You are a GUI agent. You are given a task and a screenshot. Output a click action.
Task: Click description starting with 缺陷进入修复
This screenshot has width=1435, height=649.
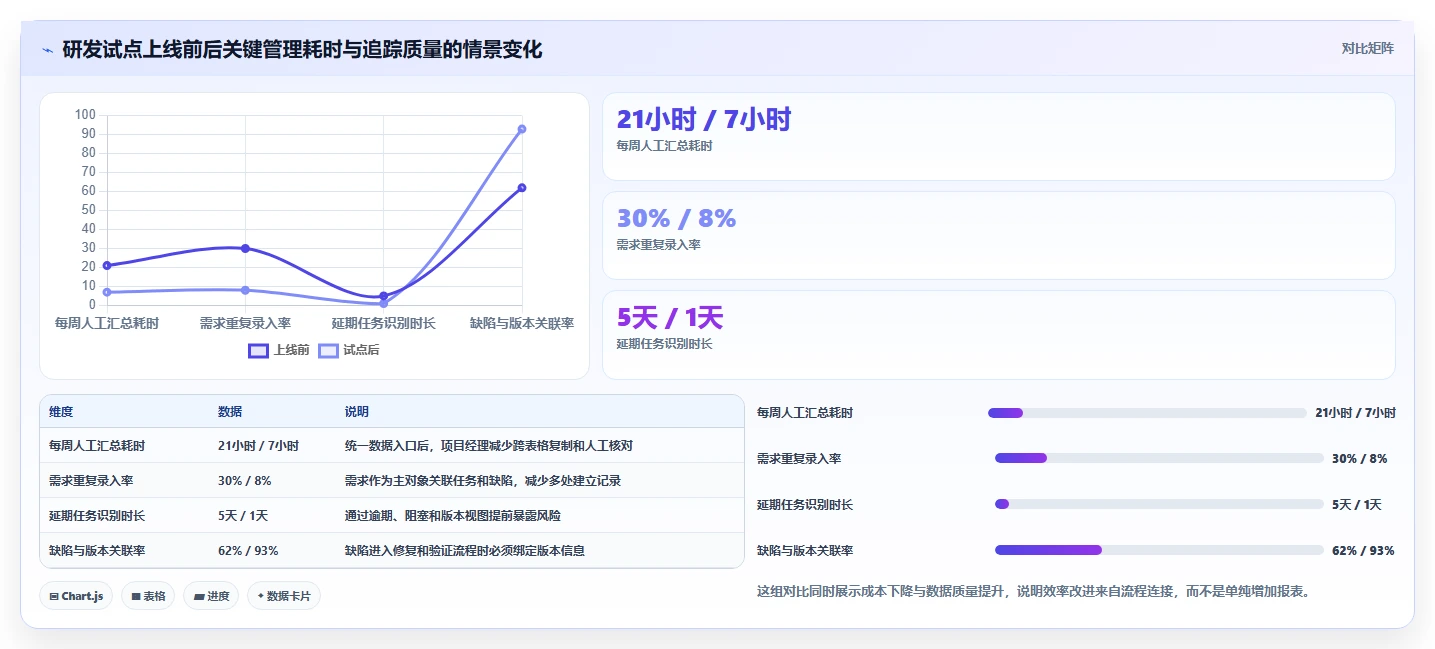[x=465, y=551]
